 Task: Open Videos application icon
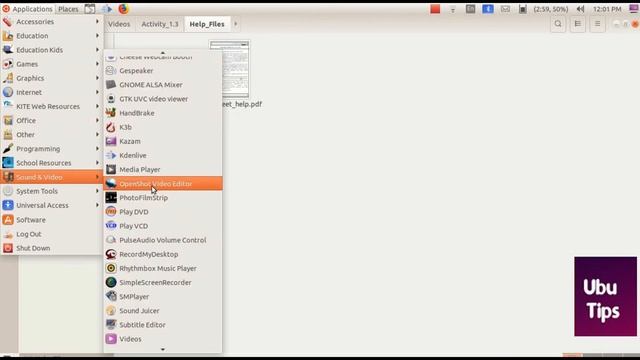pos(111,339)
